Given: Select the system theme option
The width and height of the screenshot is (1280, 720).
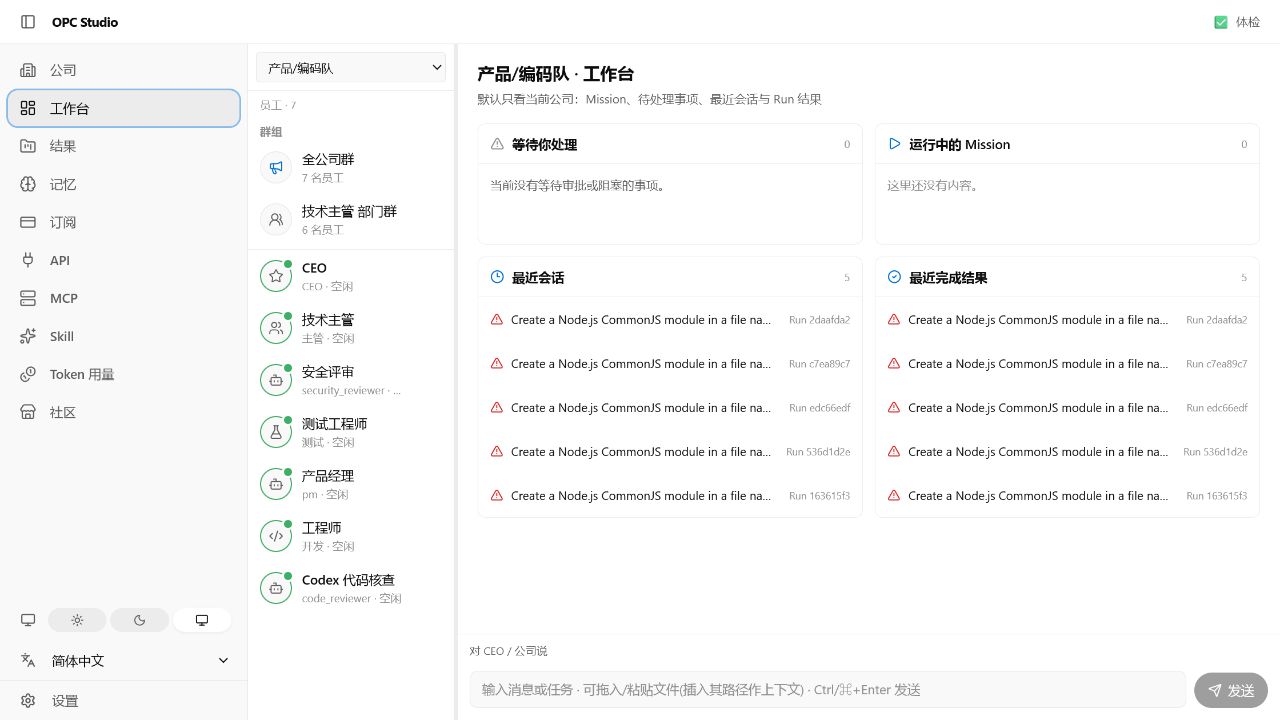Looking at the screenshot, I should pos(202,620).
